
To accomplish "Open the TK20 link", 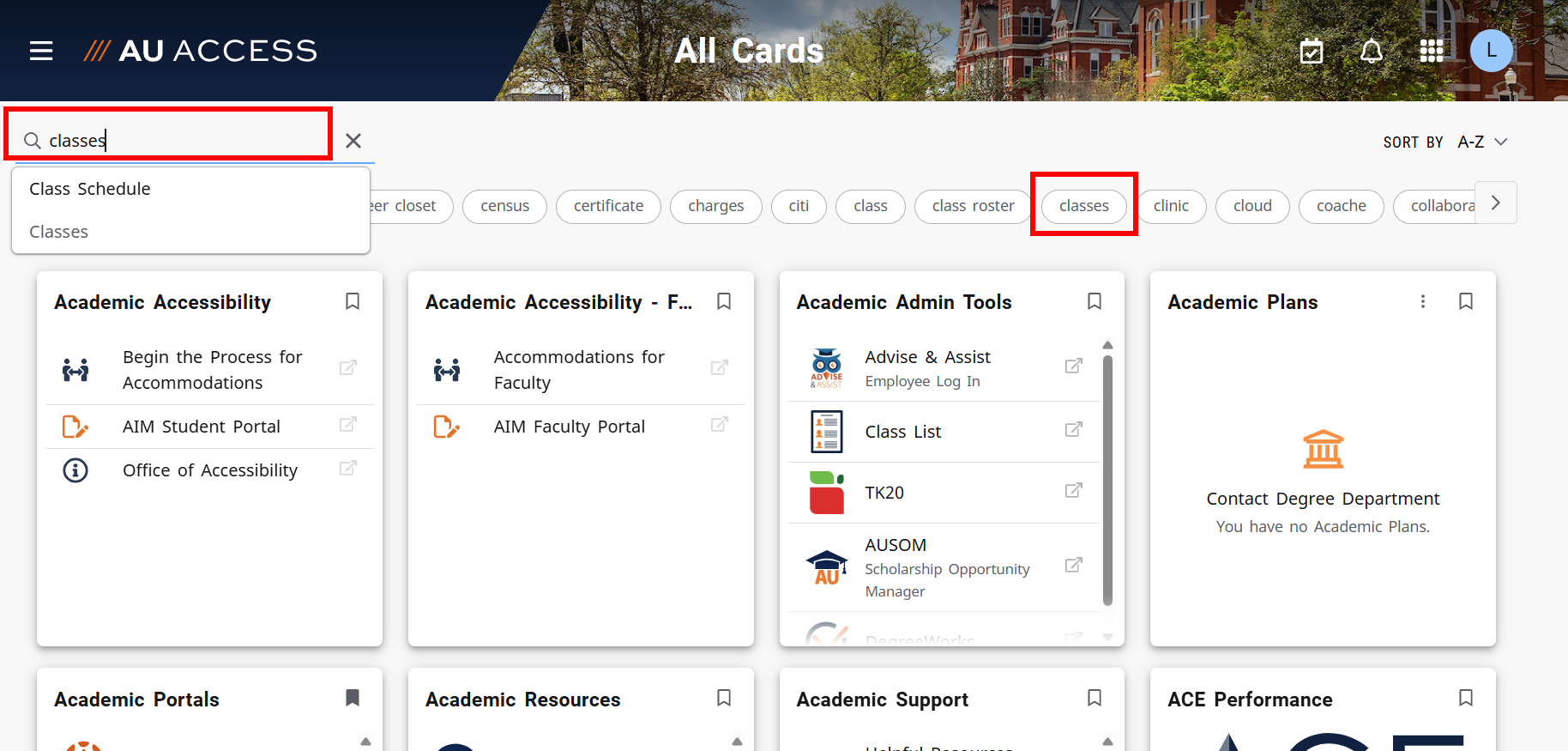I will click(x=944, y=493).
